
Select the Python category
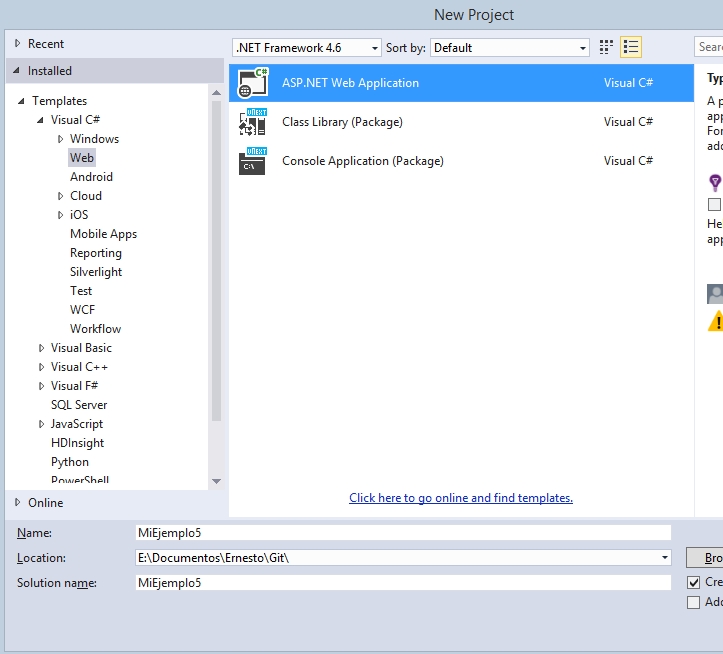coord(70,462)
